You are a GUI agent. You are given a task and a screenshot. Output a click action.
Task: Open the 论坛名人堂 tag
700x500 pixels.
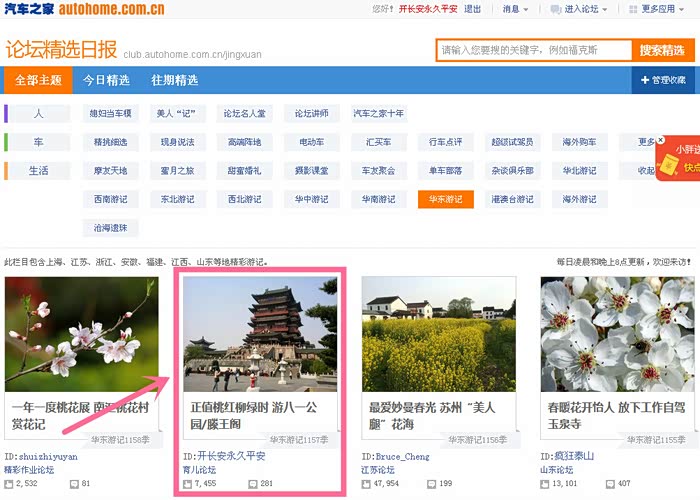pos(244,113)
